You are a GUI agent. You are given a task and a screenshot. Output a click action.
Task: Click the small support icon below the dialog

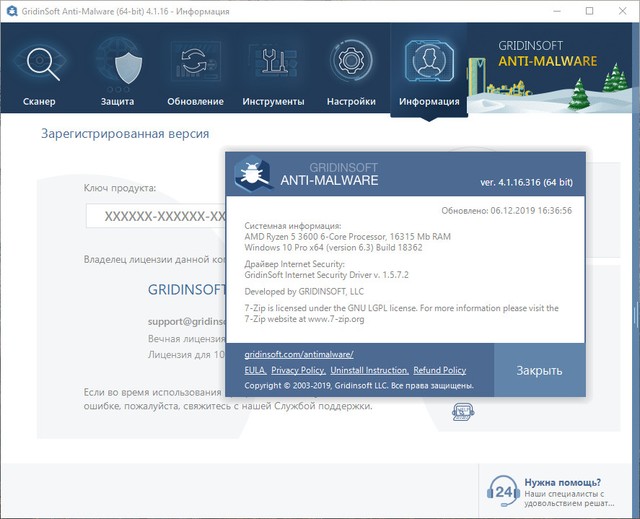(x=461, y=410)
